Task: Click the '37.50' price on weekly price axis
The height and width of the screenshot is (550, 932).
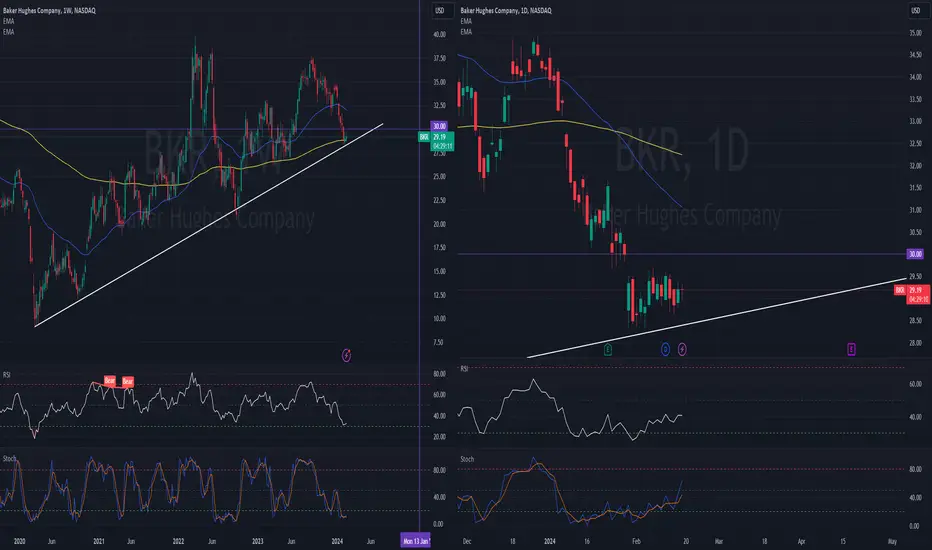Action: coord(439,58)
